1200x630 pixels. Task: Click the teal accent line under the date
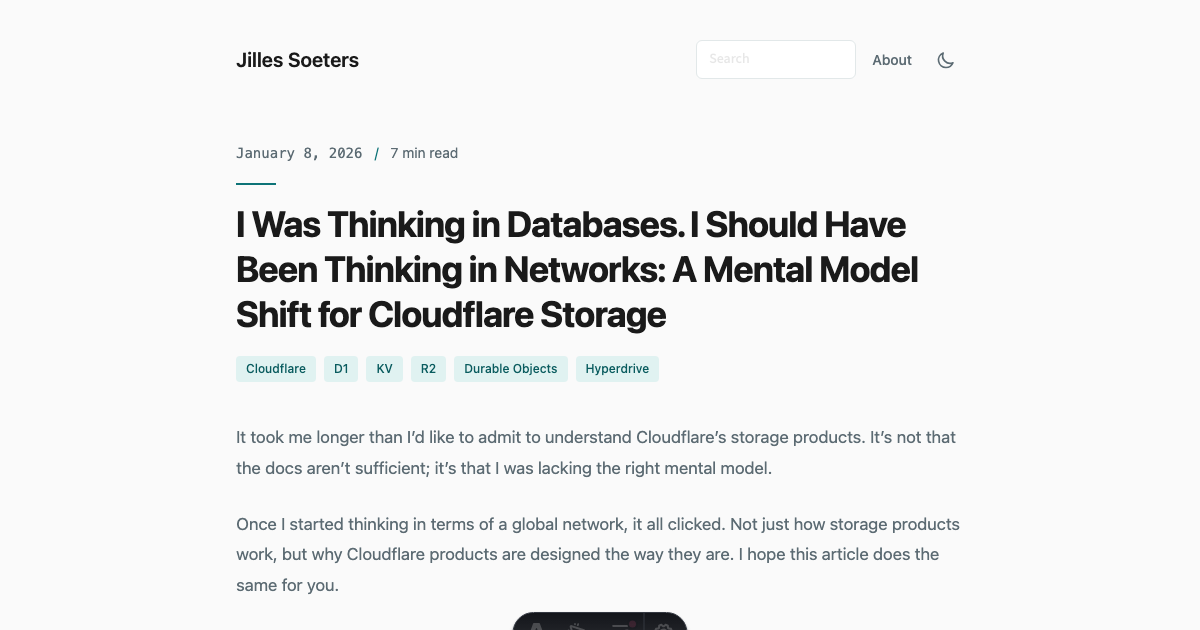click(256, 184)
